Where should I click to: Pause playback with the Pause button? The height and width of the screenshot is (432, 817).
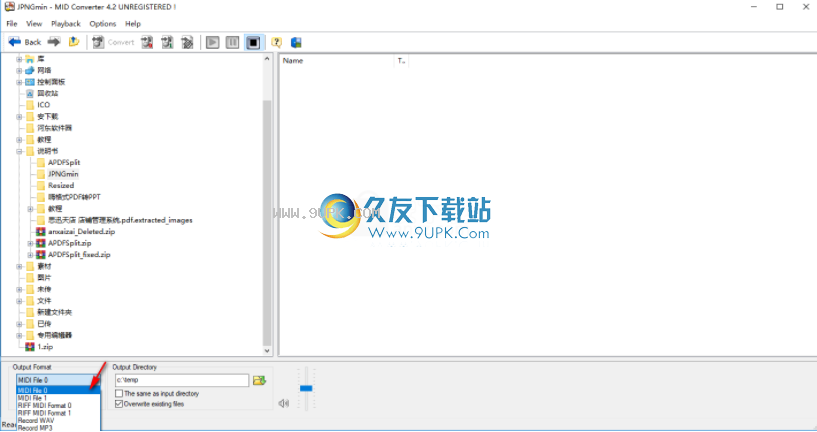pos(232,42)
